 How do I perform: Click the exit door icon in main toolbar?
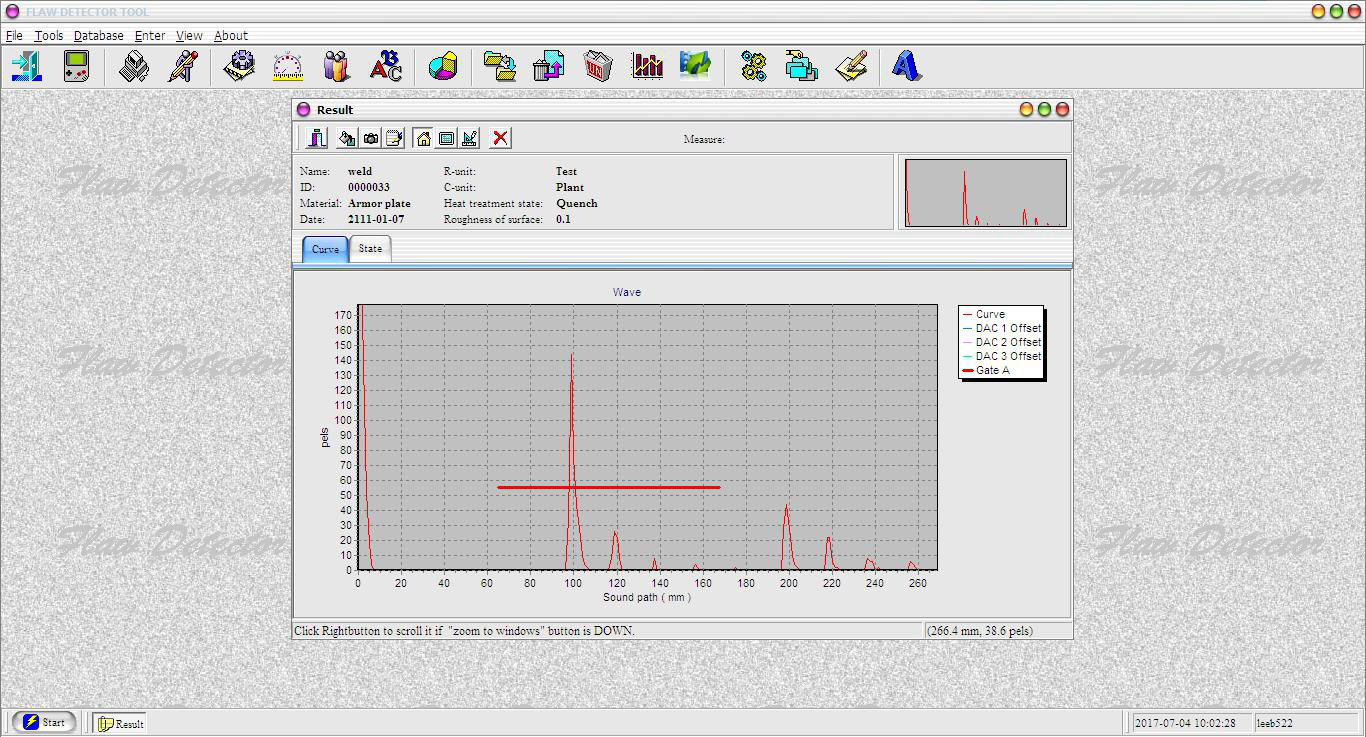(26, 67)
